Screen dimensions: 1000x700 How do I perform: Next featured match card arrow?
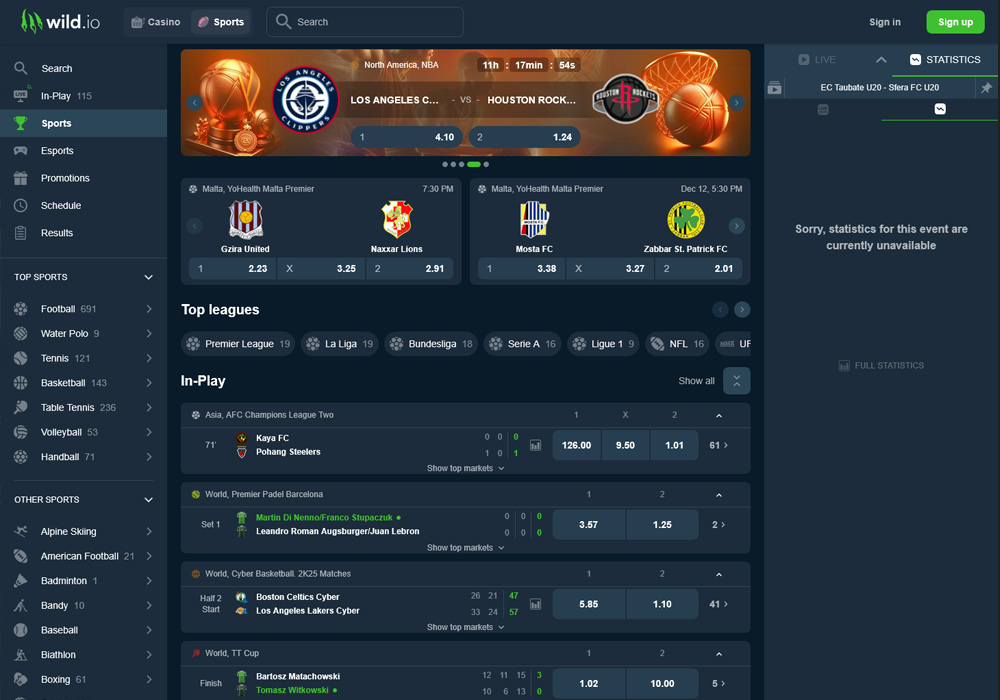737,226
